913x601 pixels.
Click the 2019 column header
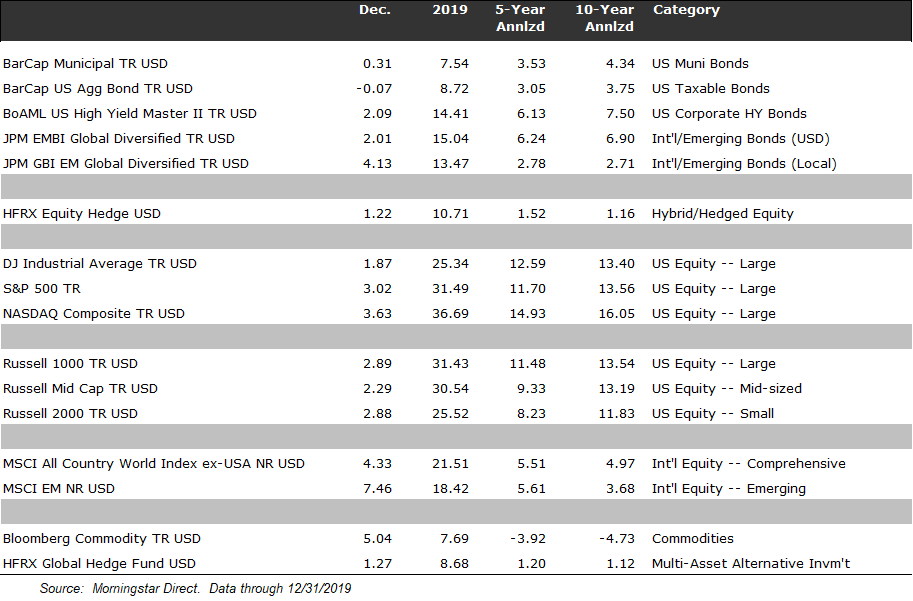click(x=450, y=10)
